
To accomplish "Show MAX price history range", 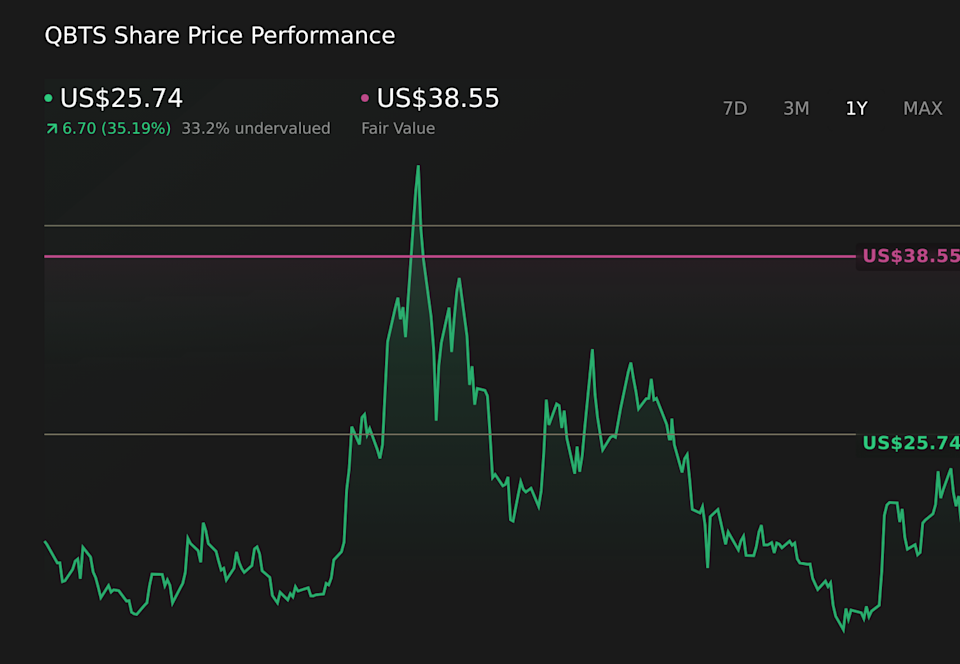I will (923, 108).
